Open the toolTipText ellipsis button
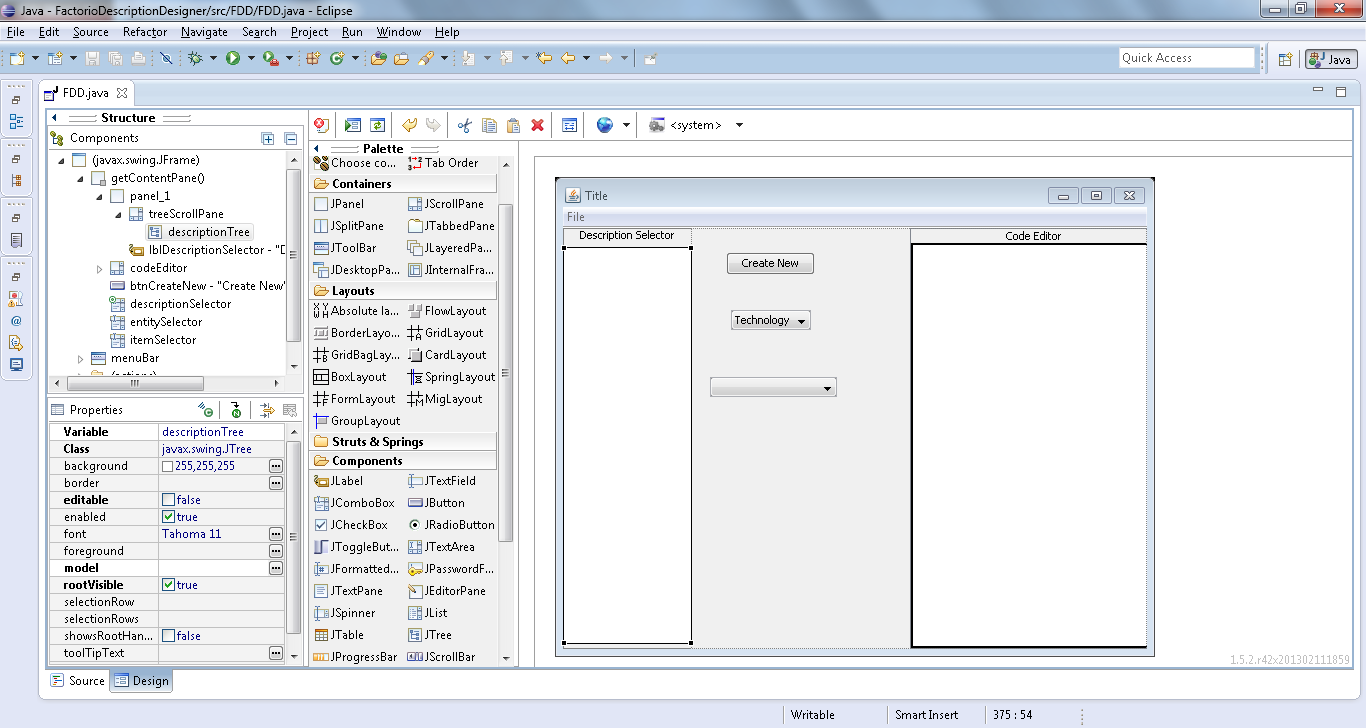The width and height of the screenshot is (1366, 728). click(276, 653)
